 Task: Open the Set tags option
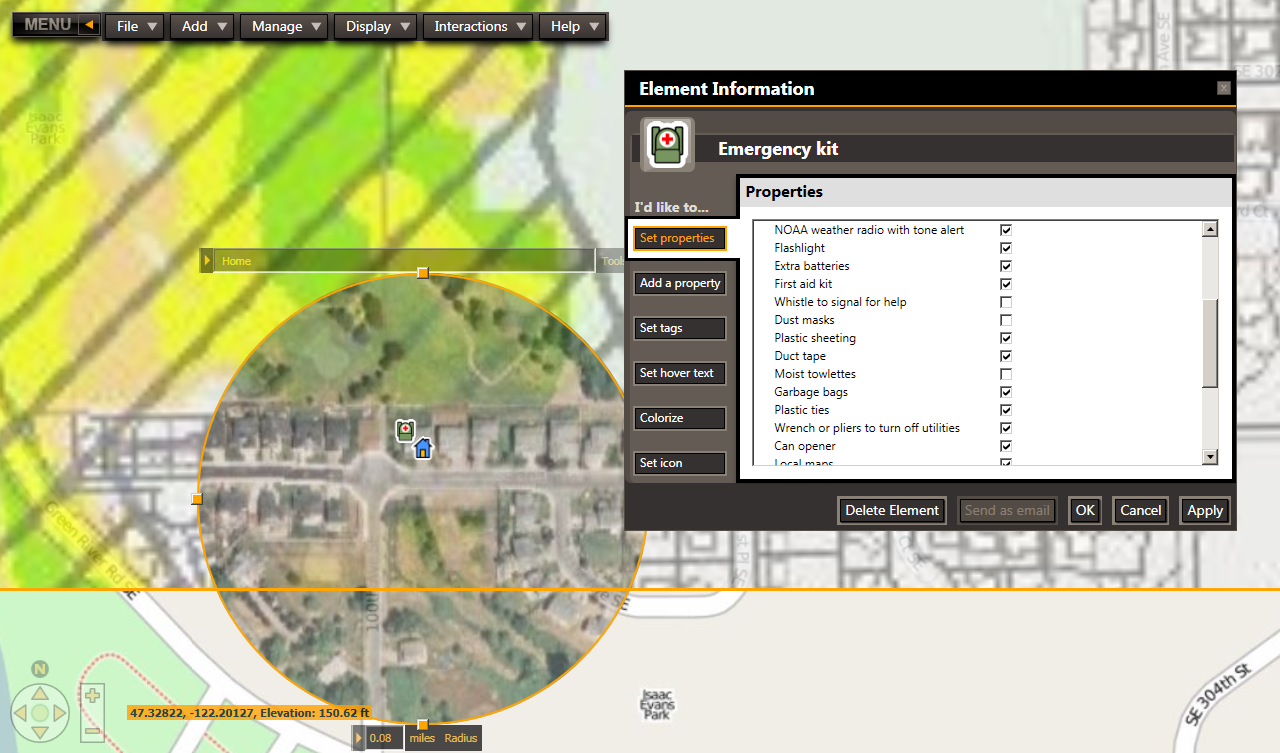680,328
